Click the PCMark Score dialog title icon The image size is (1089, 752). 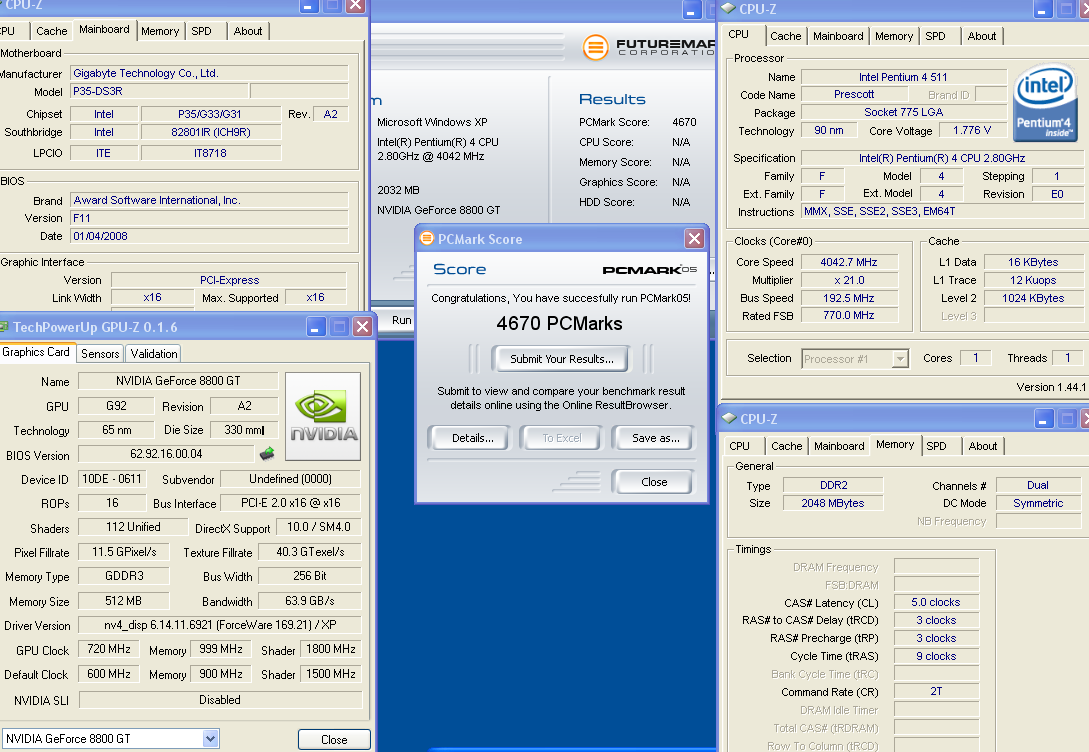(x=427, y=238)
